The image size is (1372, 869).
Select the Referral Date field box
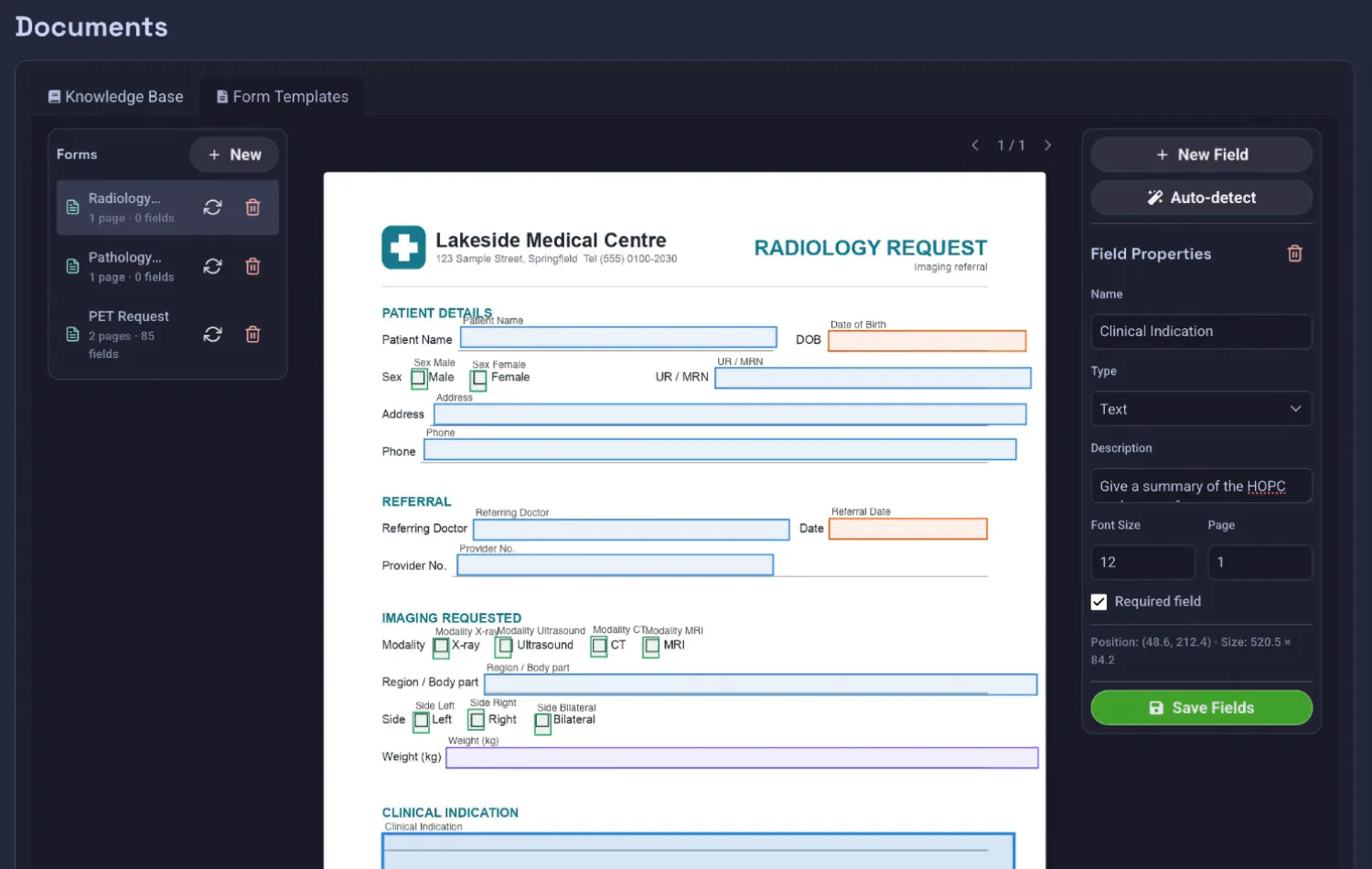point(908,529)
